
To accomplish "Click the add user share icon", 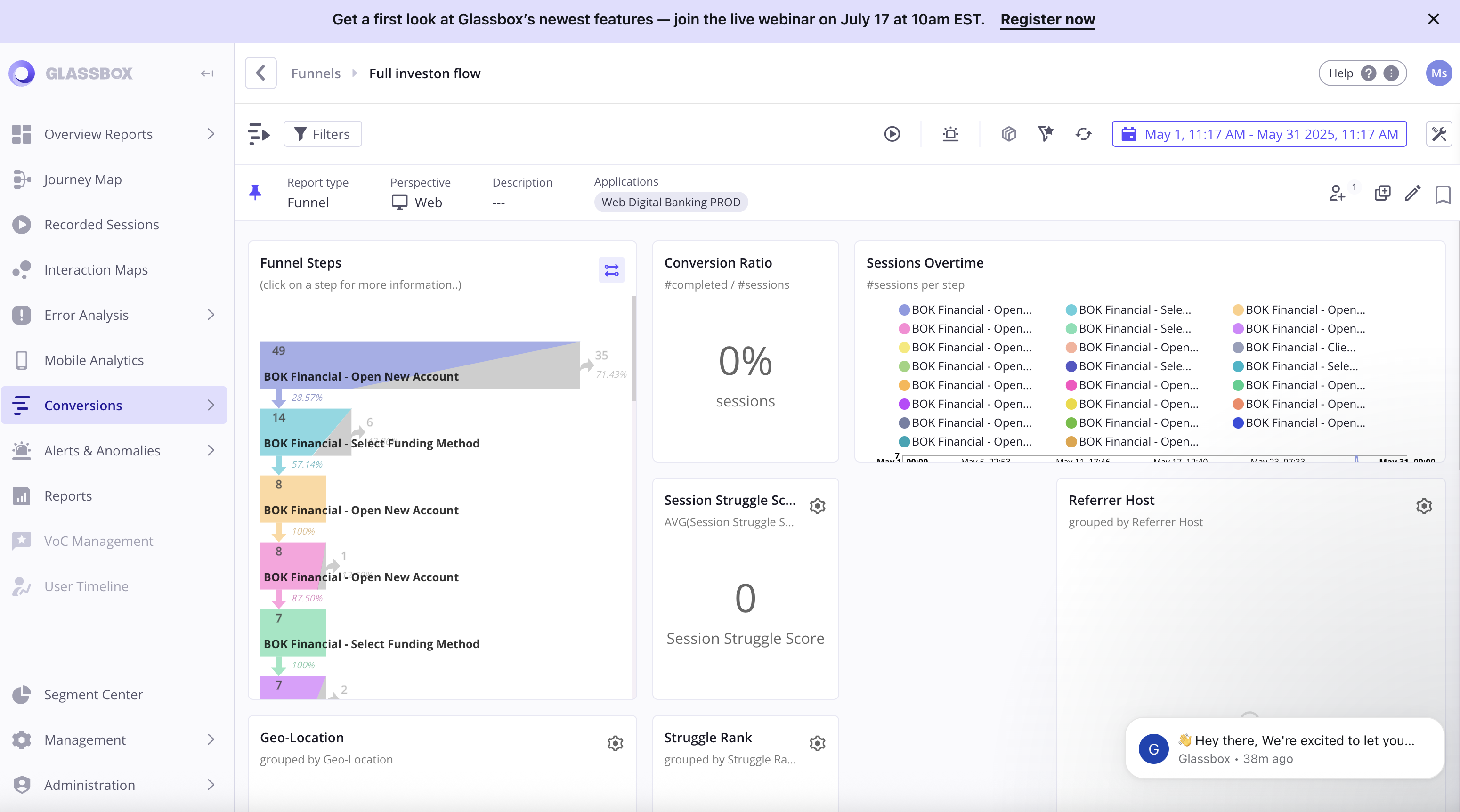I will point(1338,193).
